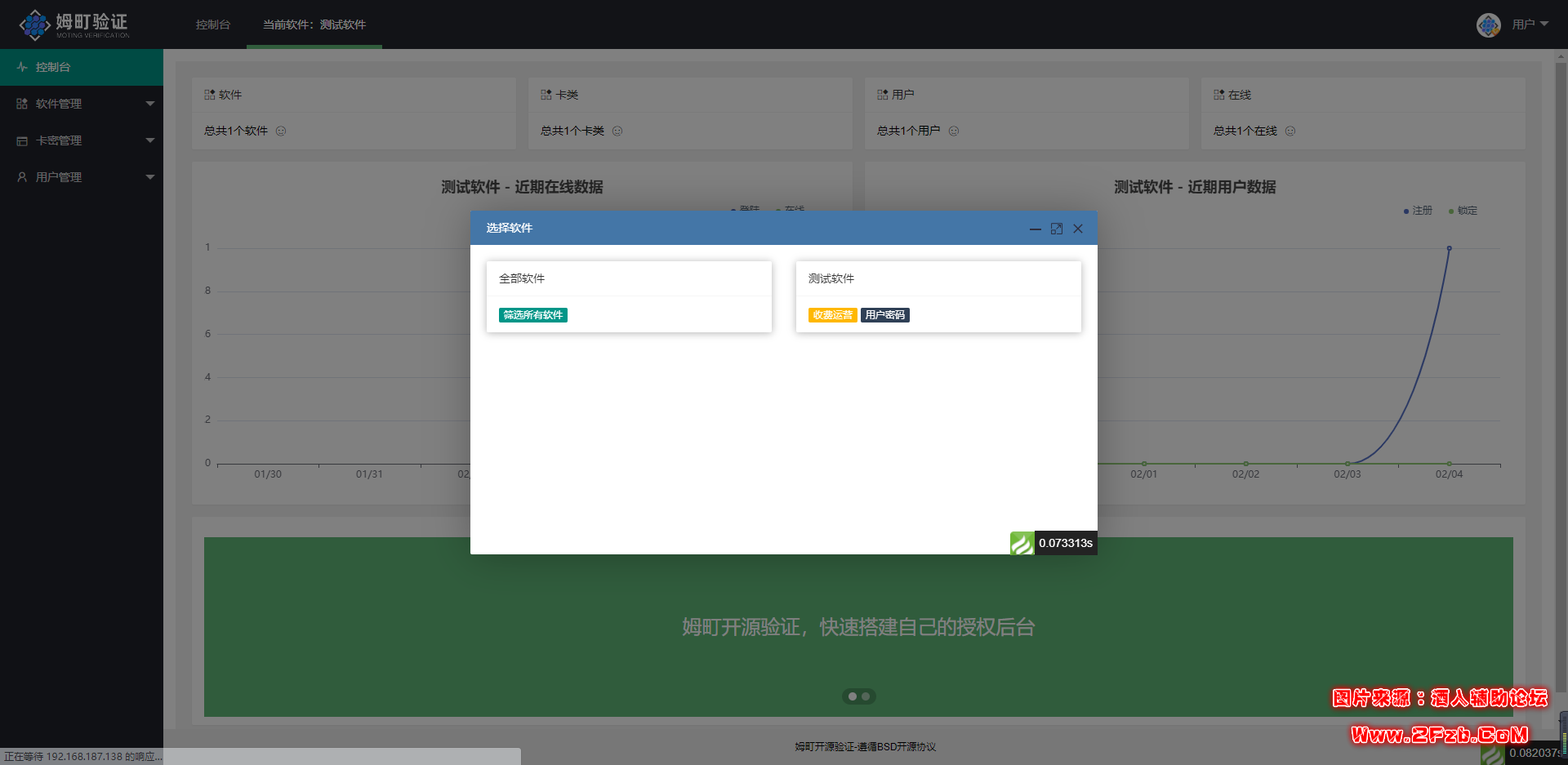Click the green 筛选所有软件 button
This screenshot has width=1568, height=765.
coord(532,315)
